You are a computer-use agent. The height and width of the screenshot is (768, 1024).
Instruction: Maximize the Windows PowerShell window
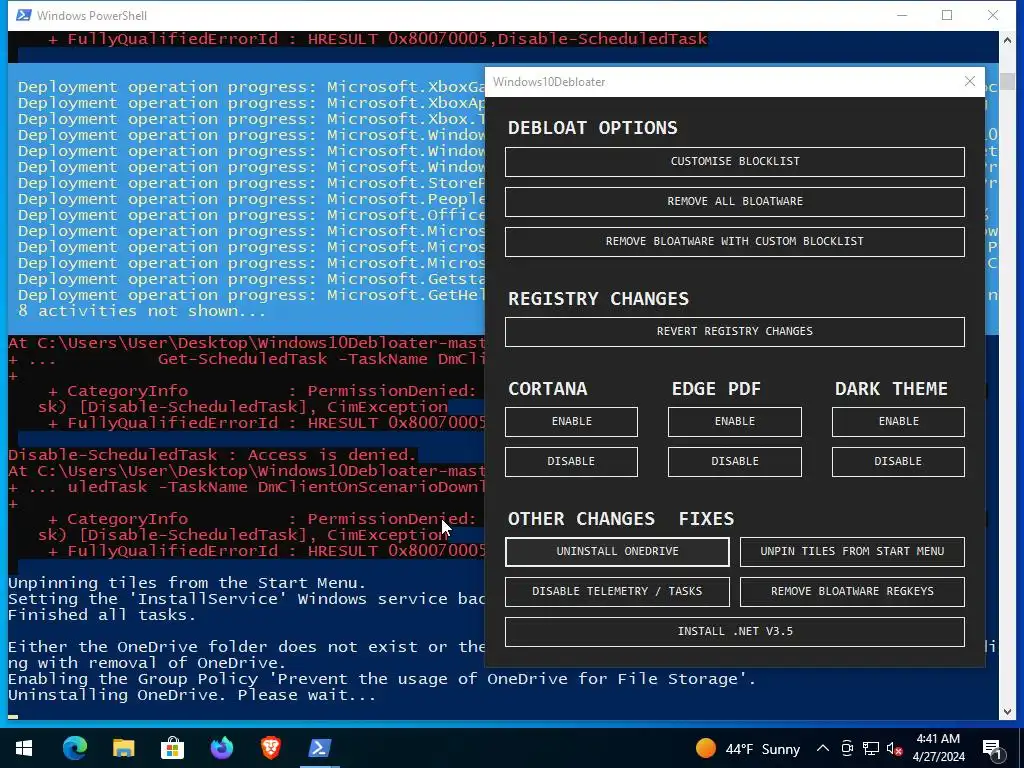coord(947,15)
